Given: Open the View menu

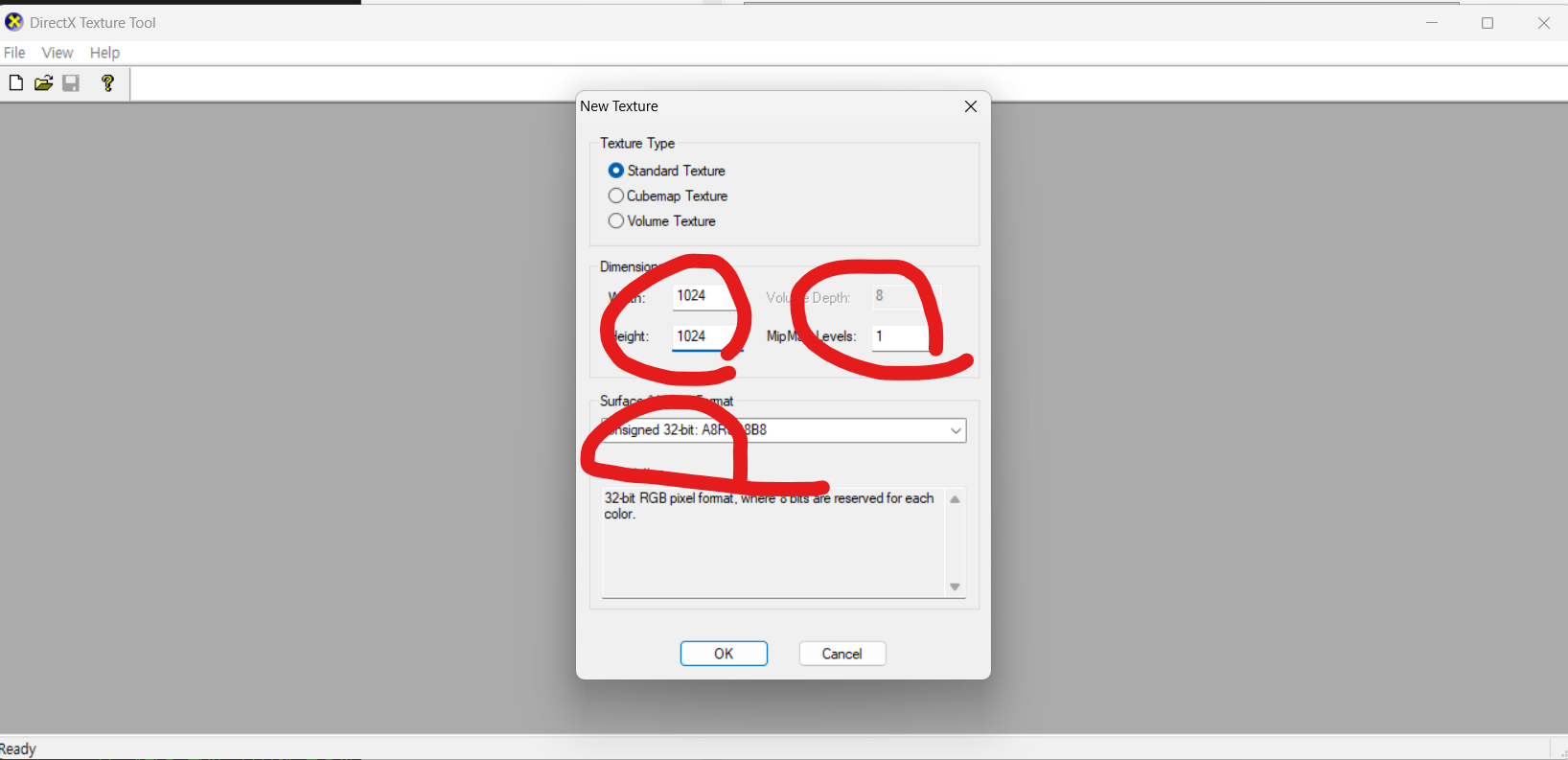Looking at the screenshot, I should [x=58, y=53].
